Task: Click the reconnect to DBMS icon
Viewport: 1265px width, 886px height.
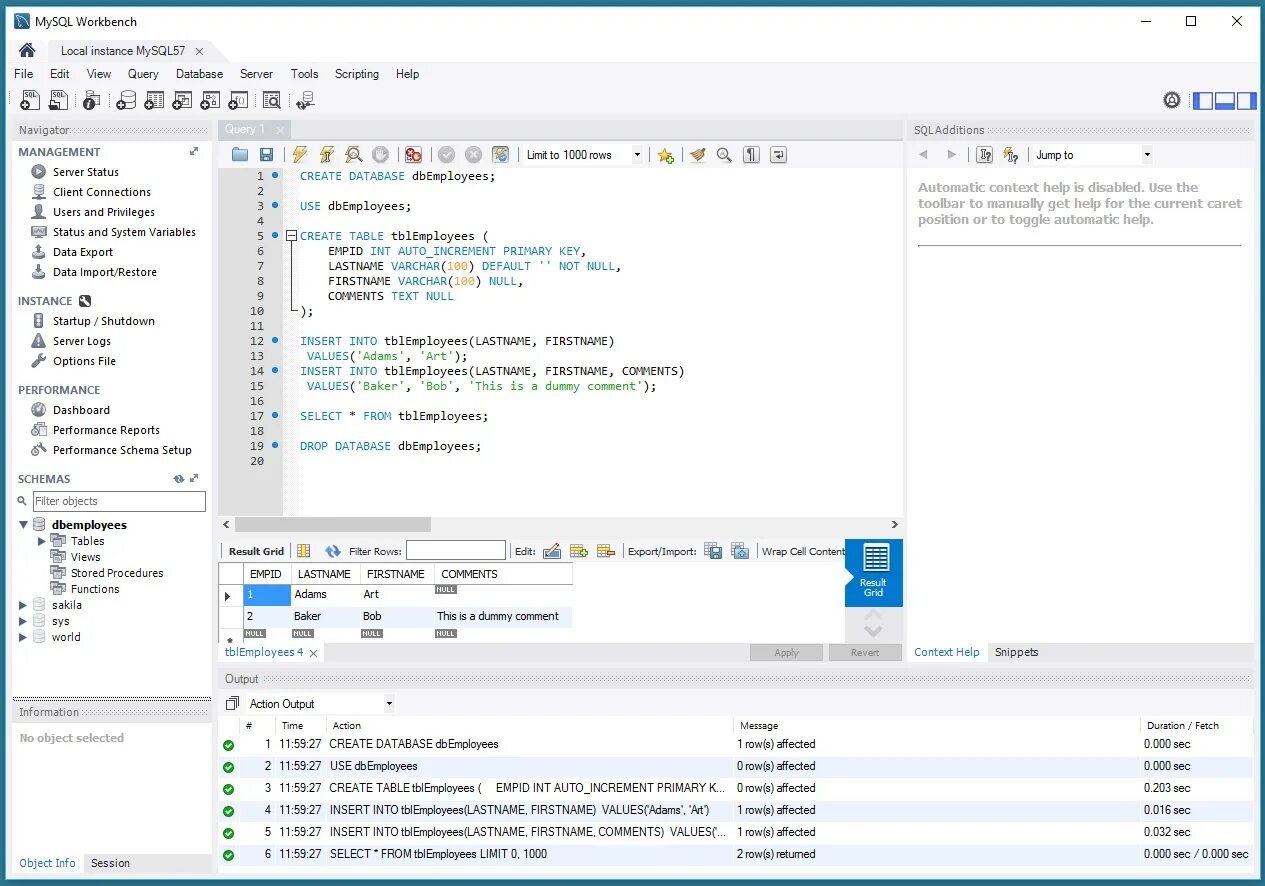Action: coord(306,100)
